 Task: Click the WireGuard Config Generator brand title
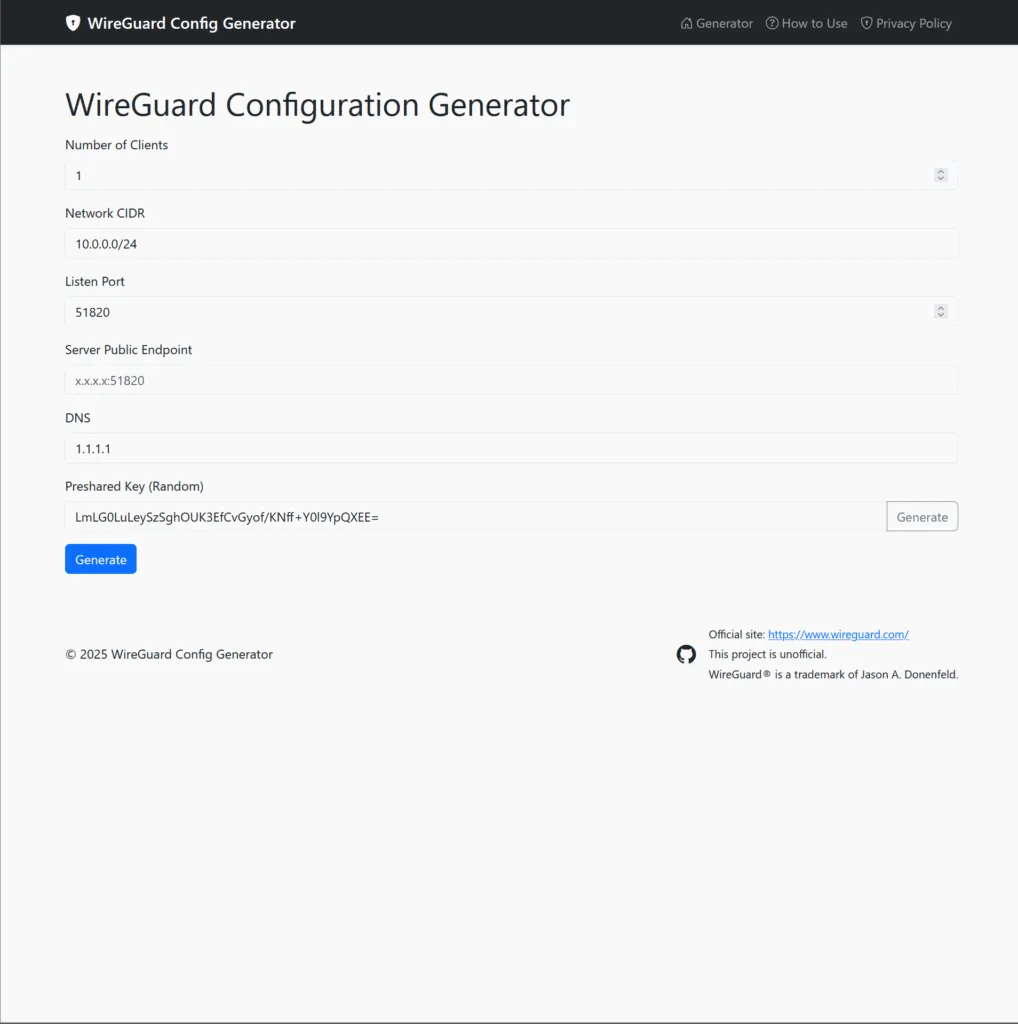[x=191, y=24]
